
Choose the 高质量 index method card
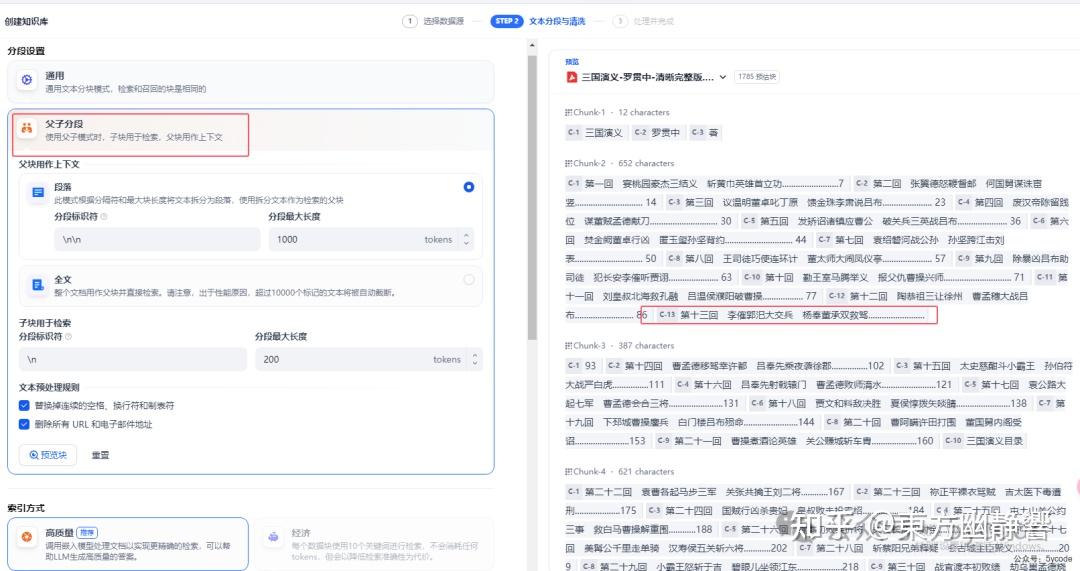coord(128,544)
